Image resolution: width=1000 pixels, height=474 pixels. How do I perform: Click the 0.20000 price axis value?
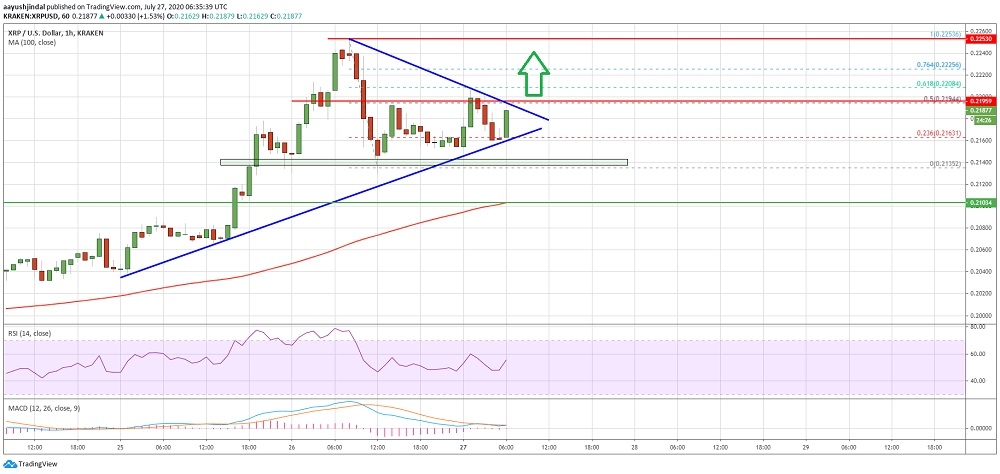980,315
